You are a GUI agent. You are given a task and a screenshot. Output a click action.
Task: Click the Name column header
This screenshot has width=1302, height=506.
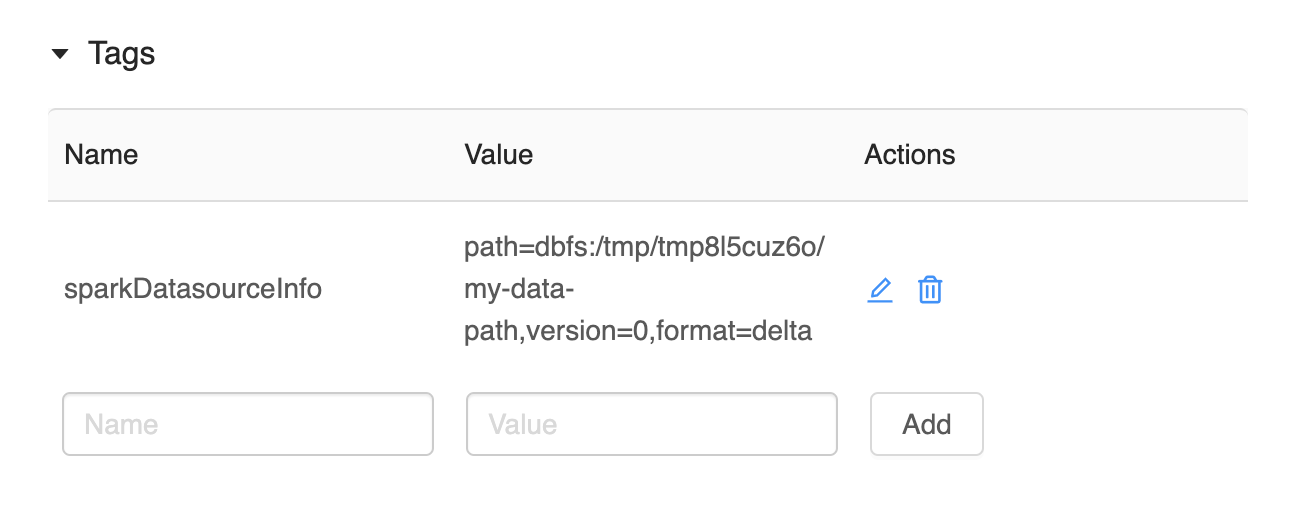(101, 155)
